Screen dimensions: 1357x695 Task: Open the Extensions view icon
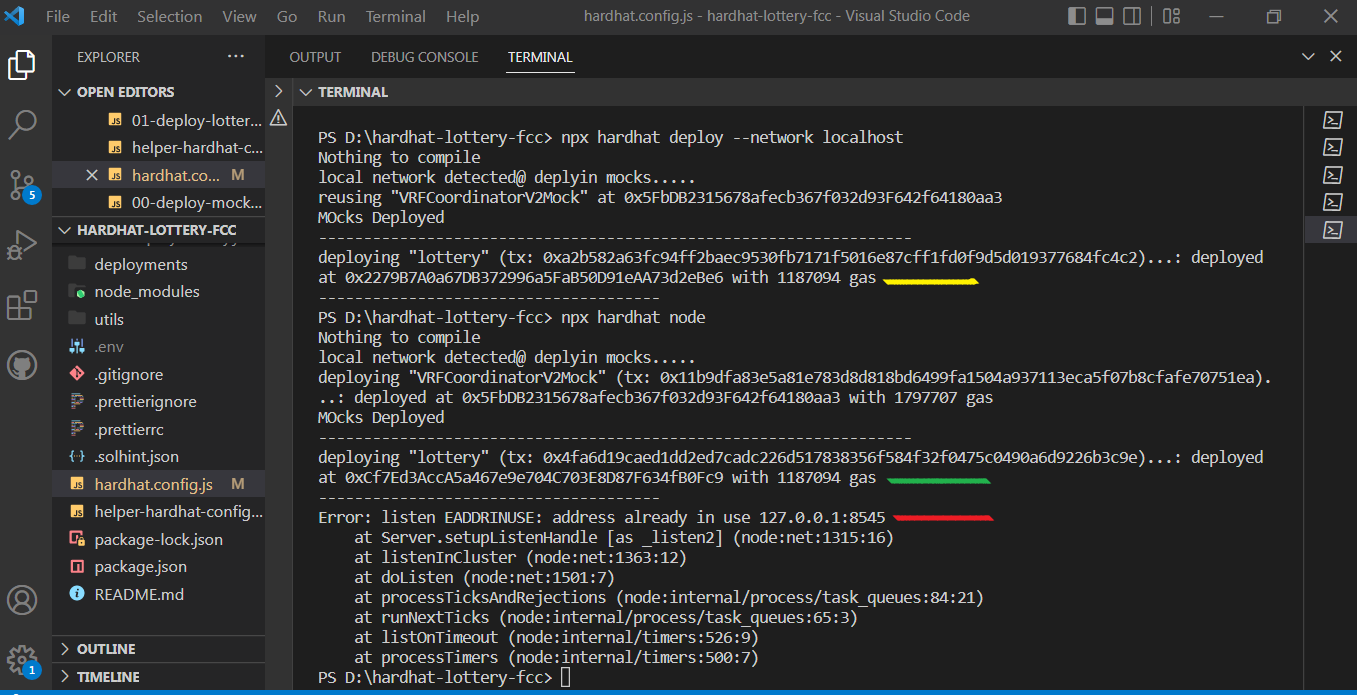pyautogui.click(x=22, y=306)
